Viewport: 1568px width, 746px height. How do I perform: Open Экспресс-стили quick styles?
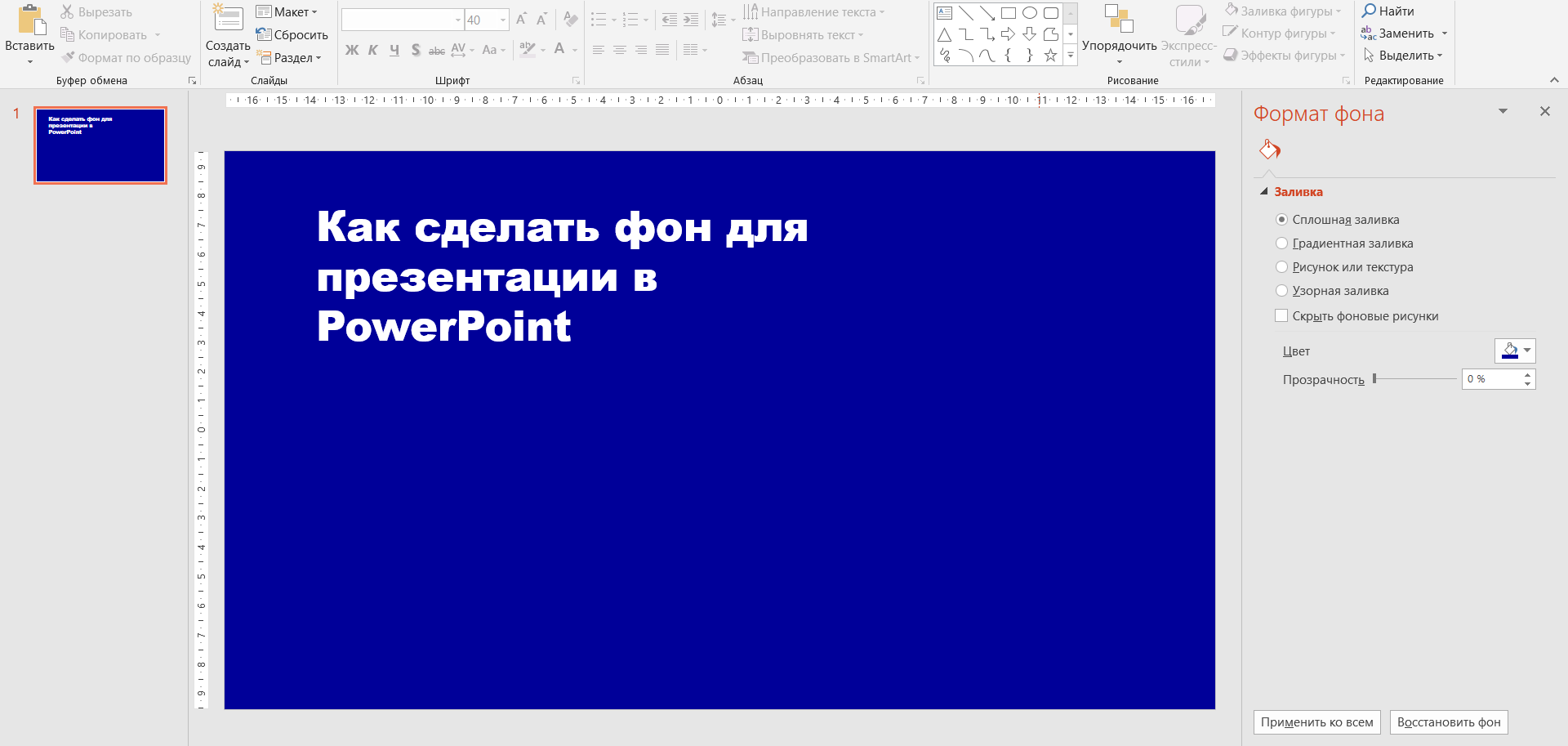click(x=1189, y=34)
